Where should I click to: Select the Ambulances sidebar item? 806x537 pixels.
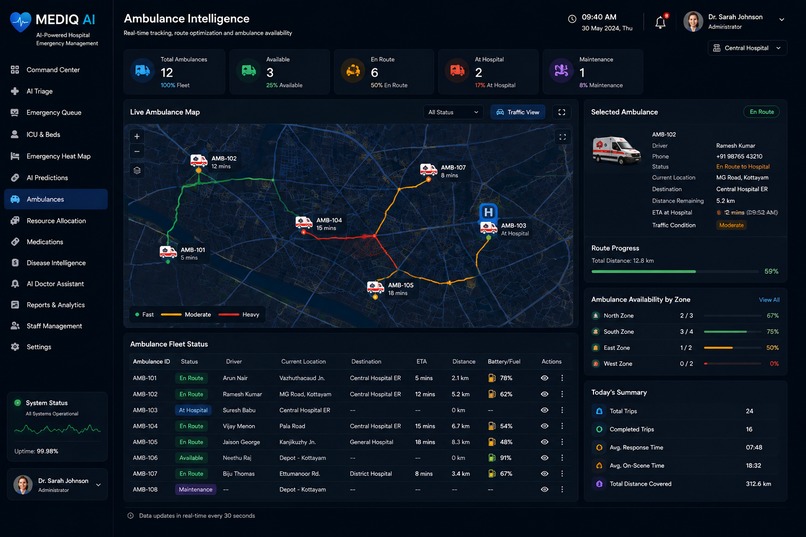56,199
